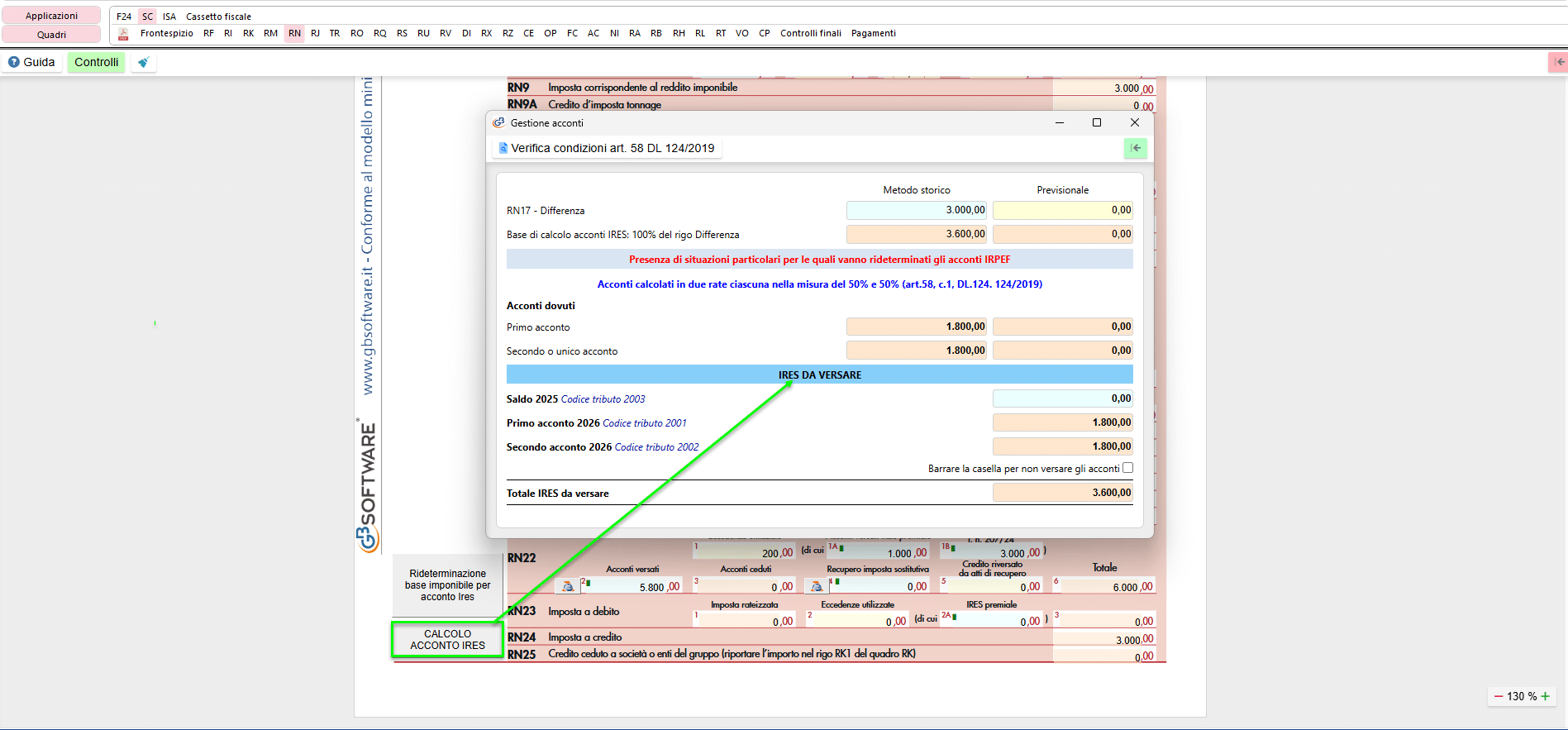Open the Pagamenti tab
The height and width of the screenshot is (730, 1568).
coord(874,33)
